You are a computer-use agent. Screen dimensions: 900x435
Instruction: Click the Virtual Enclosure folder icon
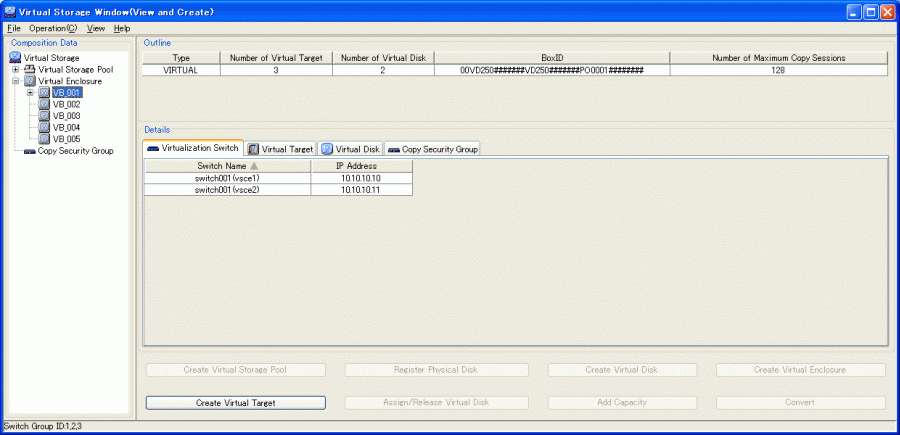click(x=30, y=81)
